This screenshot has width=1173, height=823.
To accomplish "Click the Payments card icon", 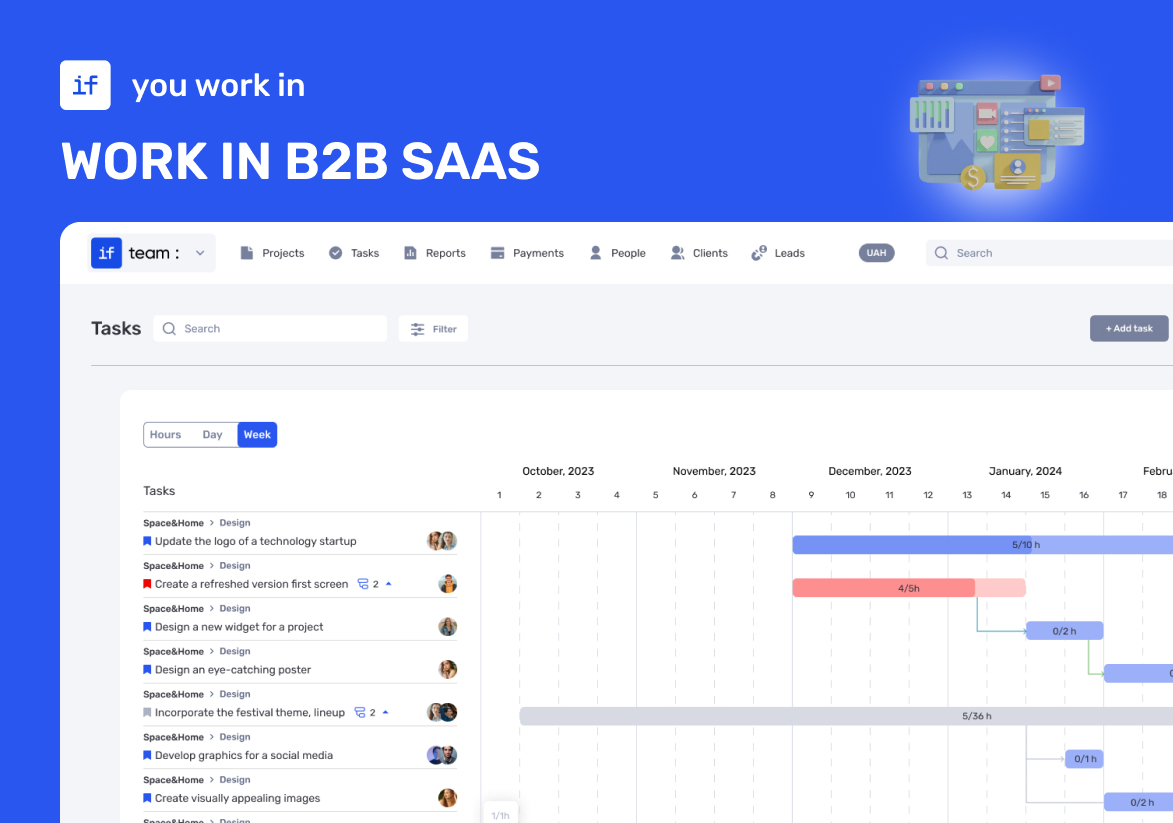I will point(497,253).
